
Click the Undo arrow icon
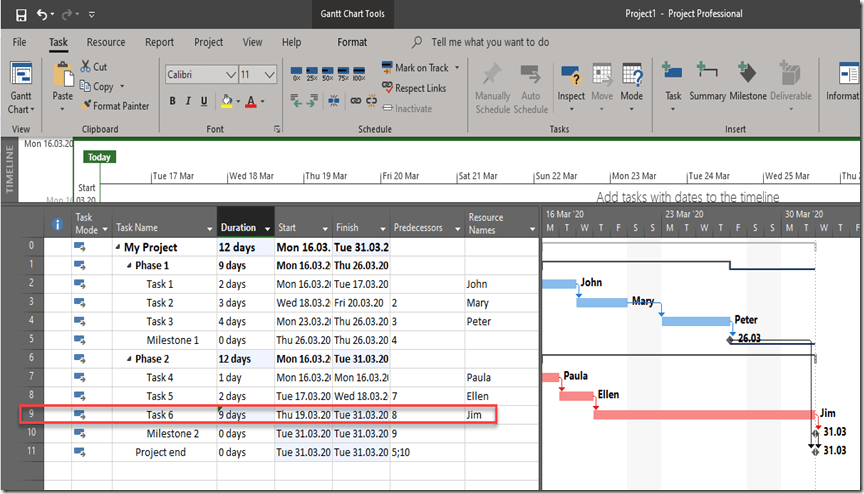click(42, 14)
